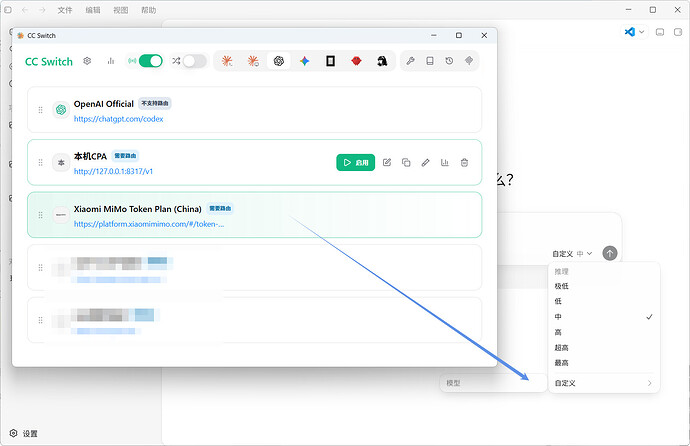Screen dimensions: 690x446
Task: Open the platform.xiaomimimo.com link
Action: click(149, 224)
